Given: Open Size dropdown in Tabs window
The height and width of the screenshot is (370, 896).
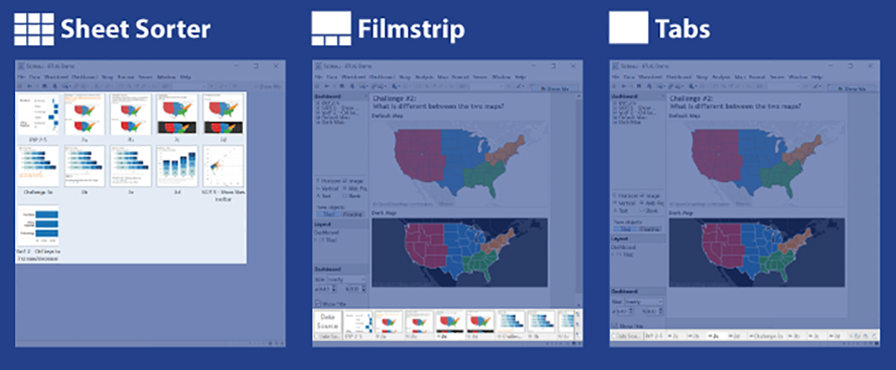Looking at the screenshot, I should click(643, 302).
